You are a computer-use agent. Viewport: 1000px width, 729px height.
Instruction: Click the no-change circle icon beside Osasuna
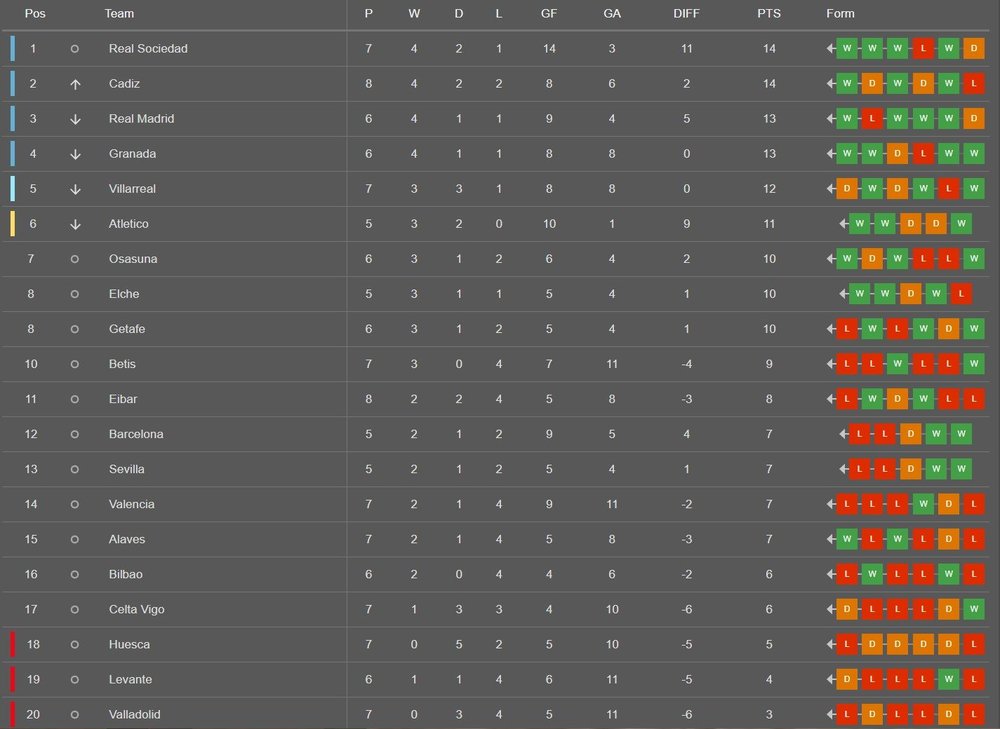(75, 259)
